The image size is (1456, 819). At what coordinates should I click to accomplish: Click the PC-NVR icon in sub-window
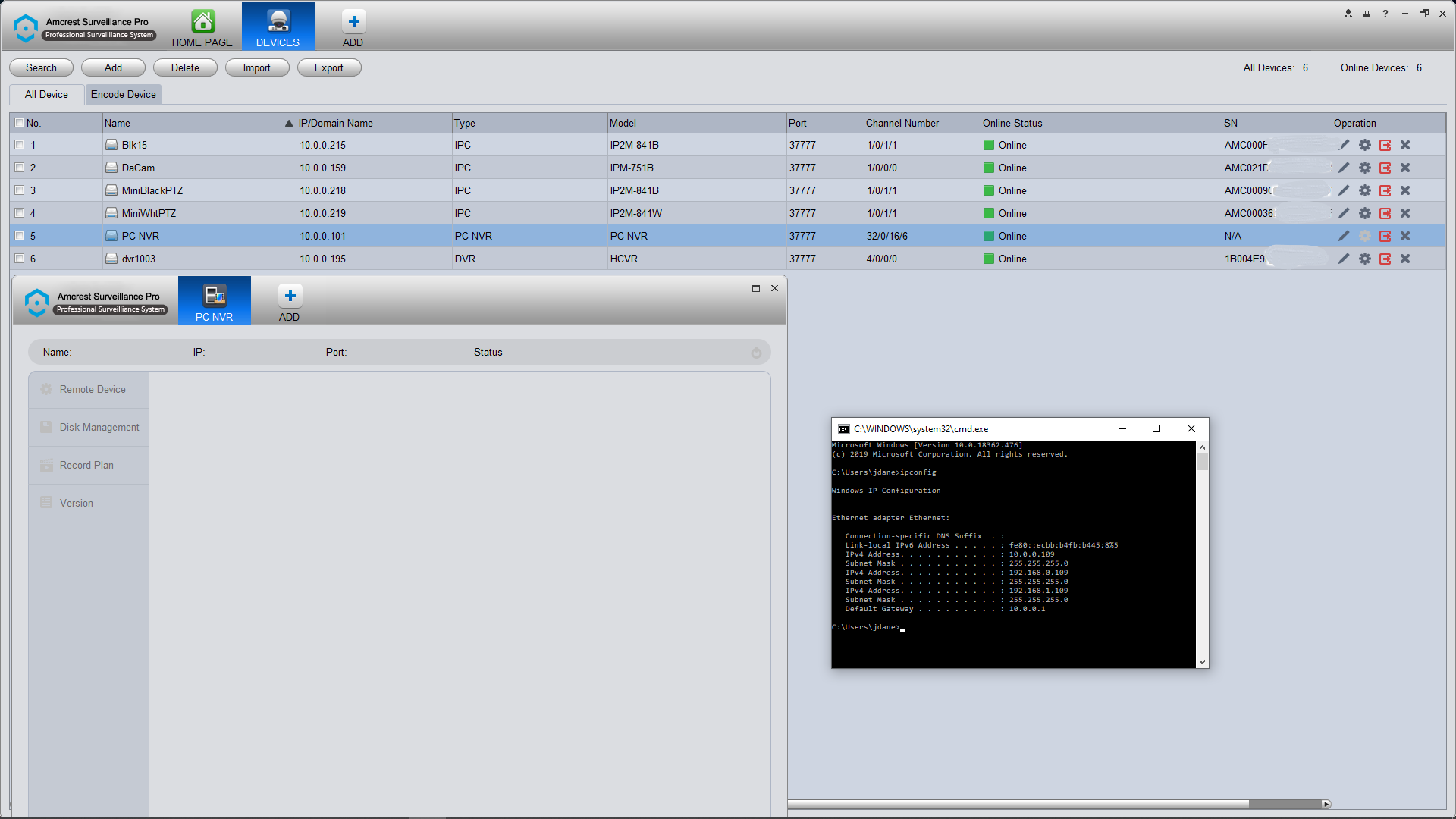click(x=215, y=296)
